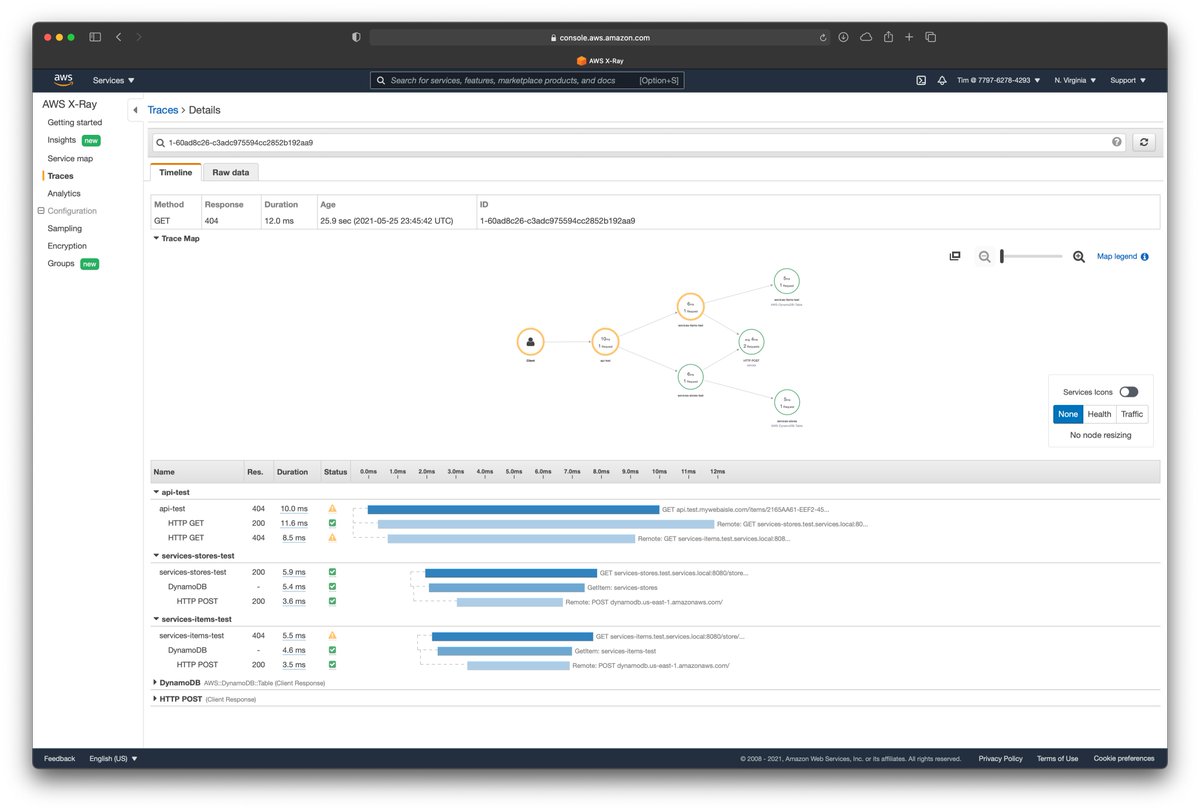The height and width of the screenshot is (812, 1200).
Task: Open the Support dropdown
Action: click(x=1128, y=80)
